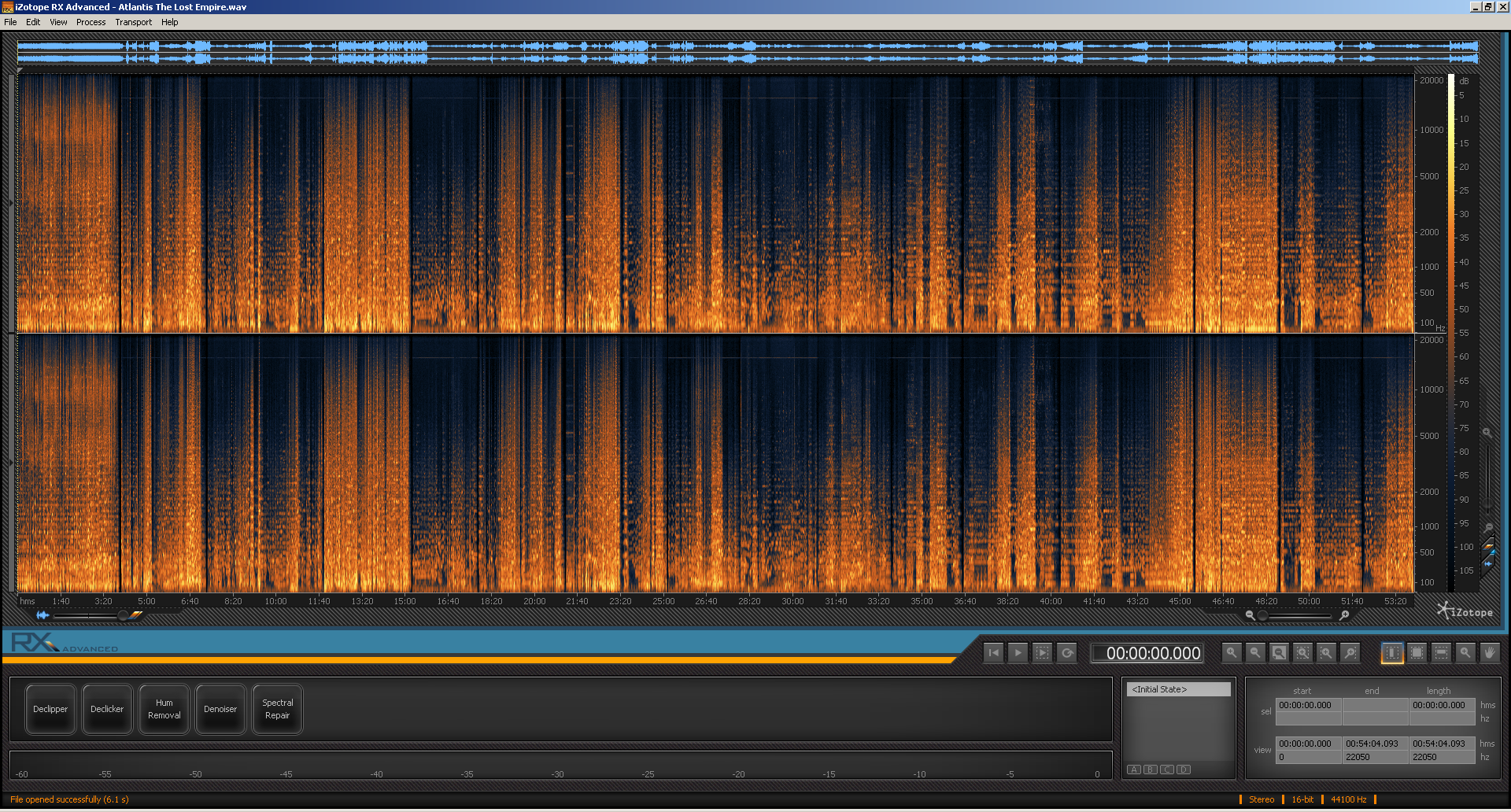The image size is (1511, 812).
Task: Open the Declipper module
Action: pyautogui.click(x=50, y=709)
